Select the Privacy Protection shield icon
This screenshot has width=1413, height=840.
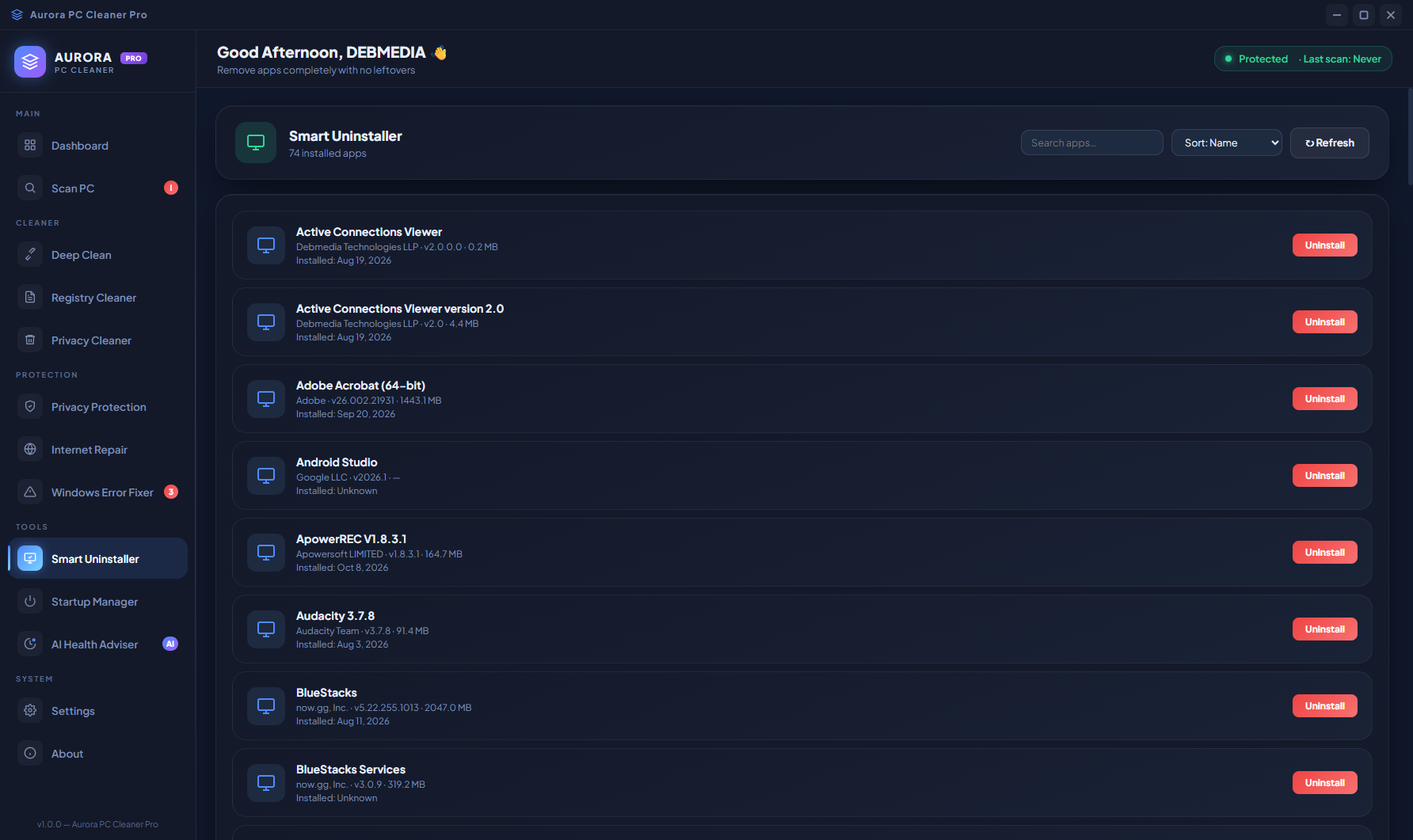tap(30, 407)
